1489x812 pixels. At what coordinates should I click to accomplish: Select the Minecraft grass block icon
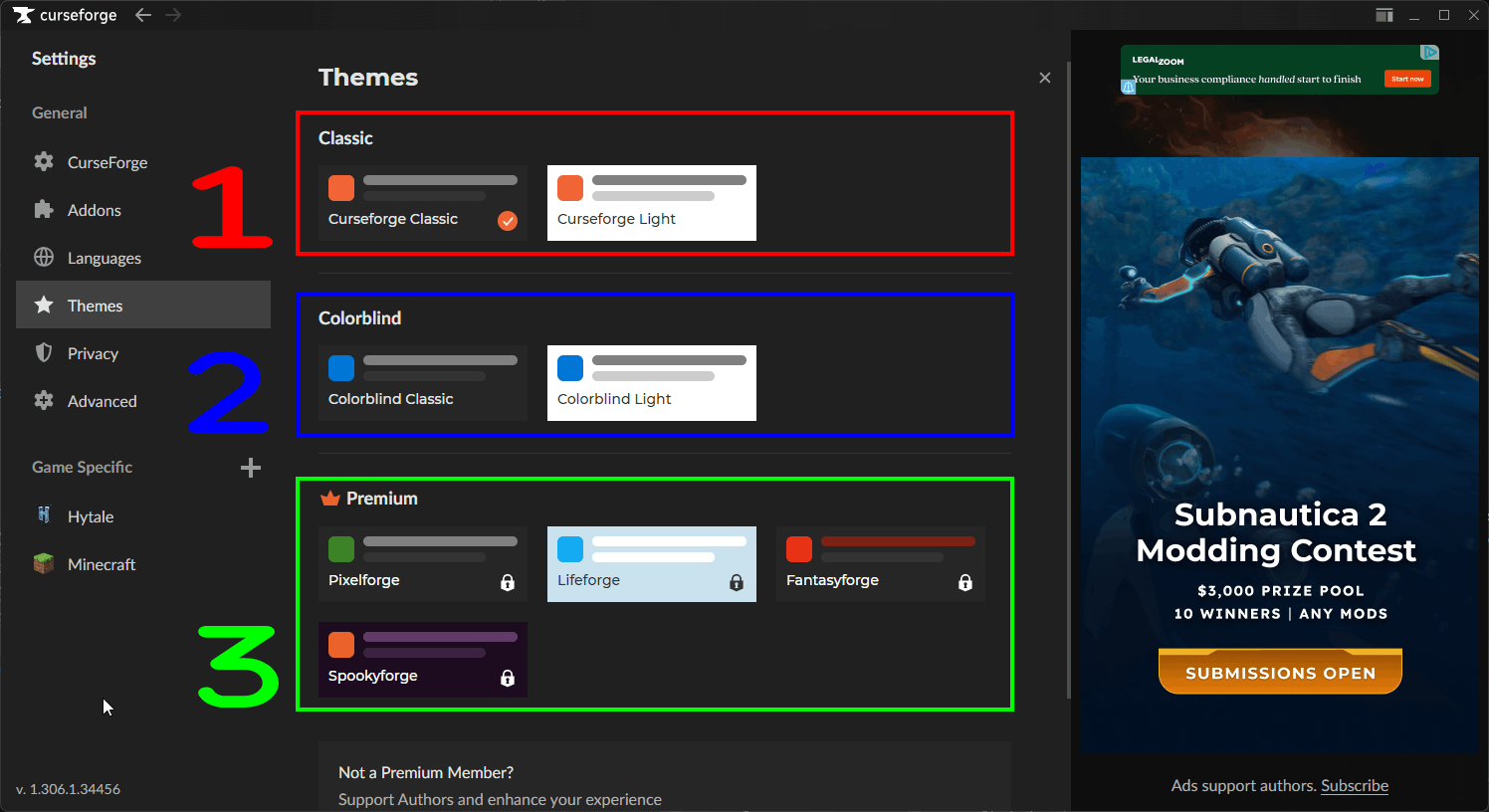click(x=44, y=563)
